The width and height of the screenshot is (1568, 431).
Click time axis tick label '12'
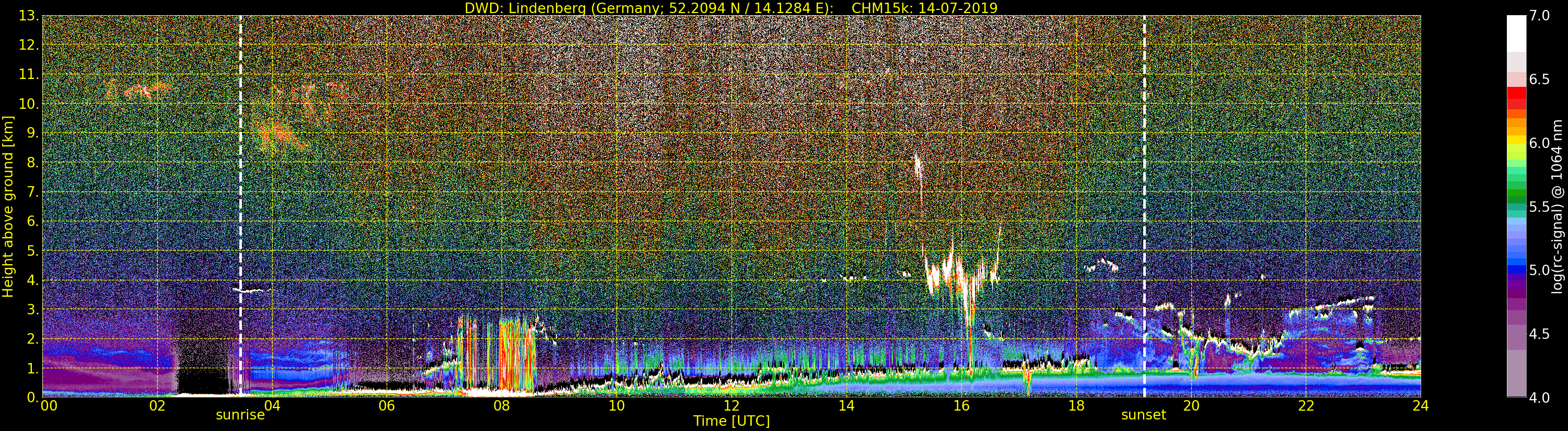point(731,406)
